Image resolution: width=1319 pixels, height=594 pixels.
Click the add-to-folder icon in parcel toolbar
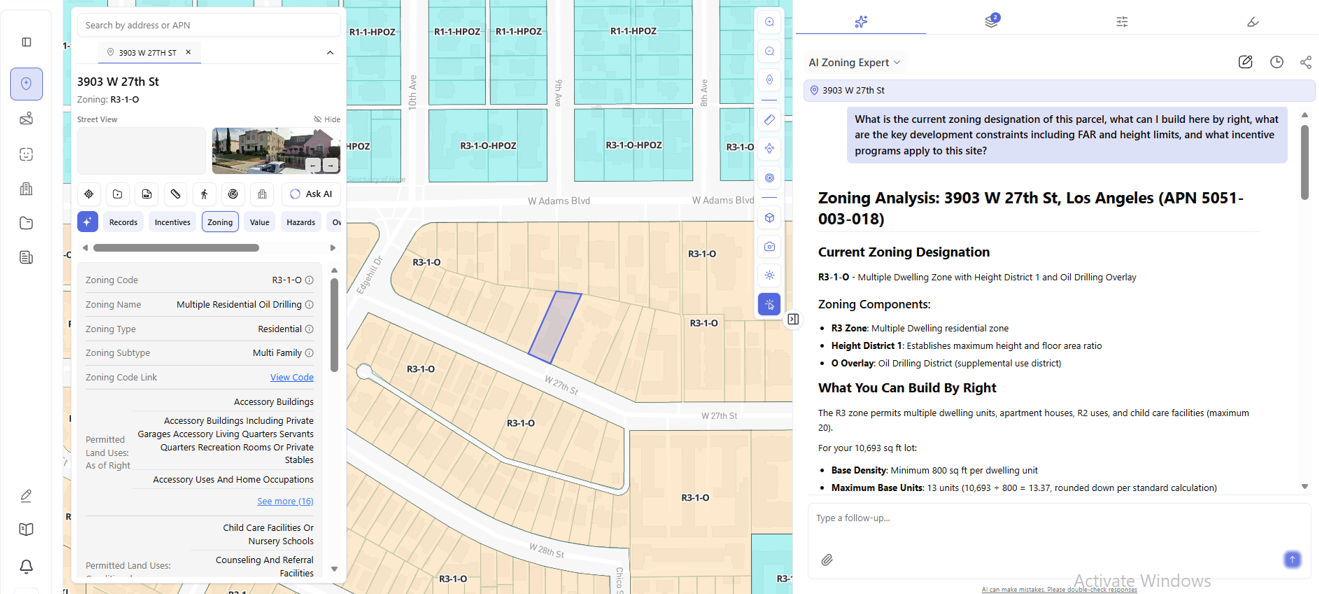pos(118,194)
